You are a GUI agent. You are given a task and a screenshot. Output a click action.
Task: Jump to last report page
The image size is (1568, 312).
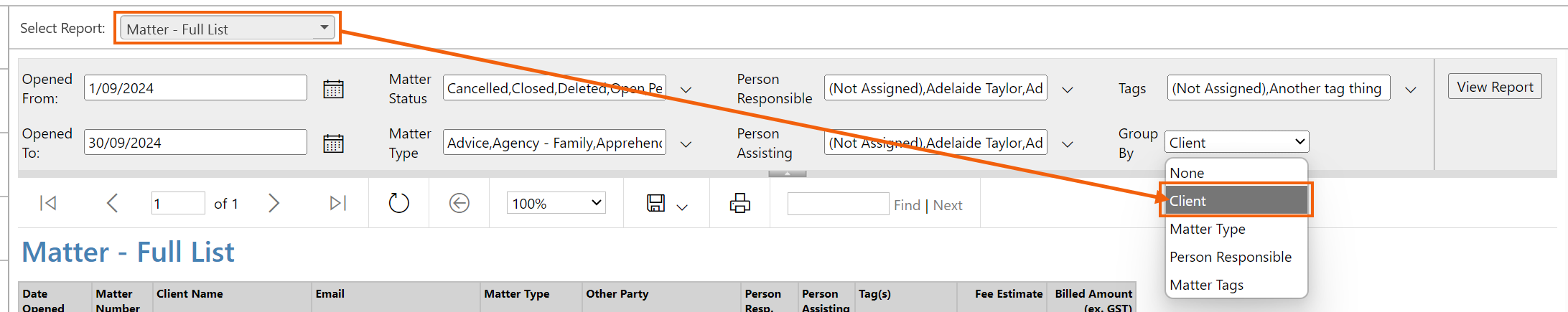pyautogui.click(x=337, y=204)
